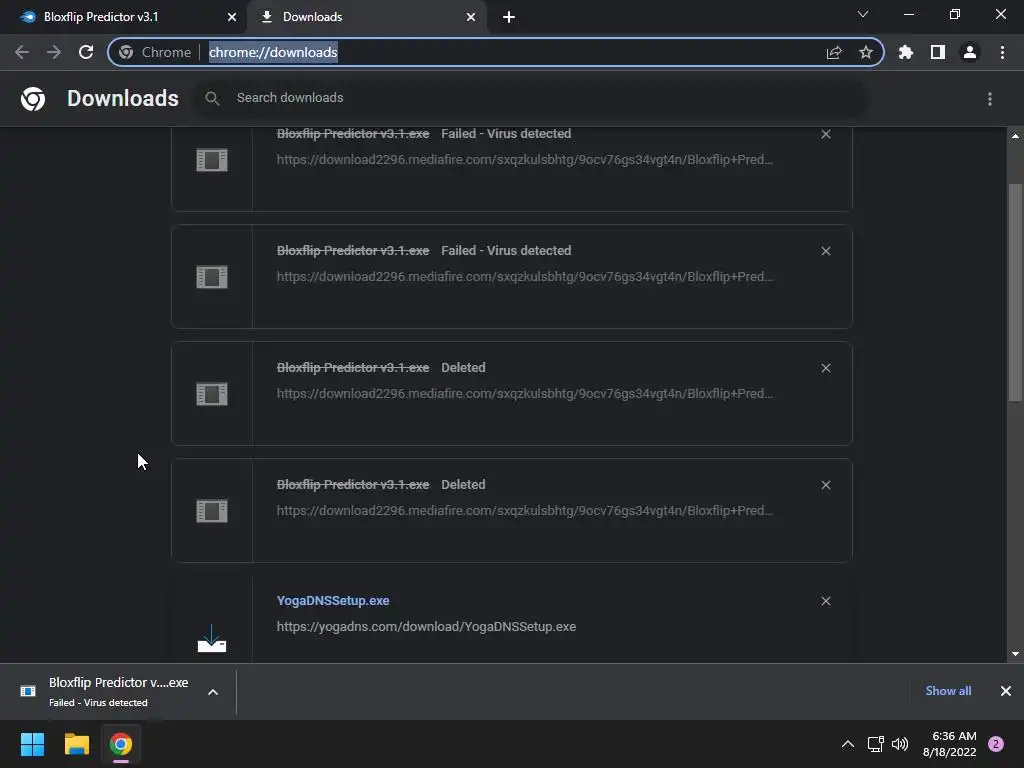Open File Explorer from the taskbar
This screenshot has height=768, width=1024.
point(76,744)
